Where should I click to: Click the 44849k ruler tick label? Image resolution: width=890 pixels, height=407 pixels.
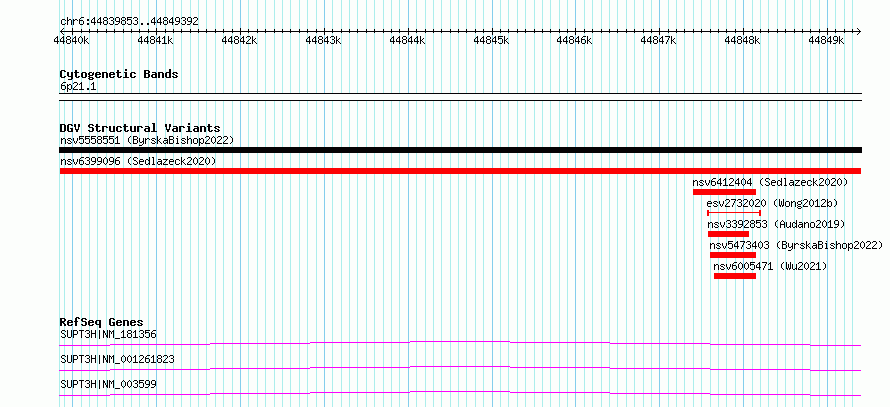coord(826,40)
